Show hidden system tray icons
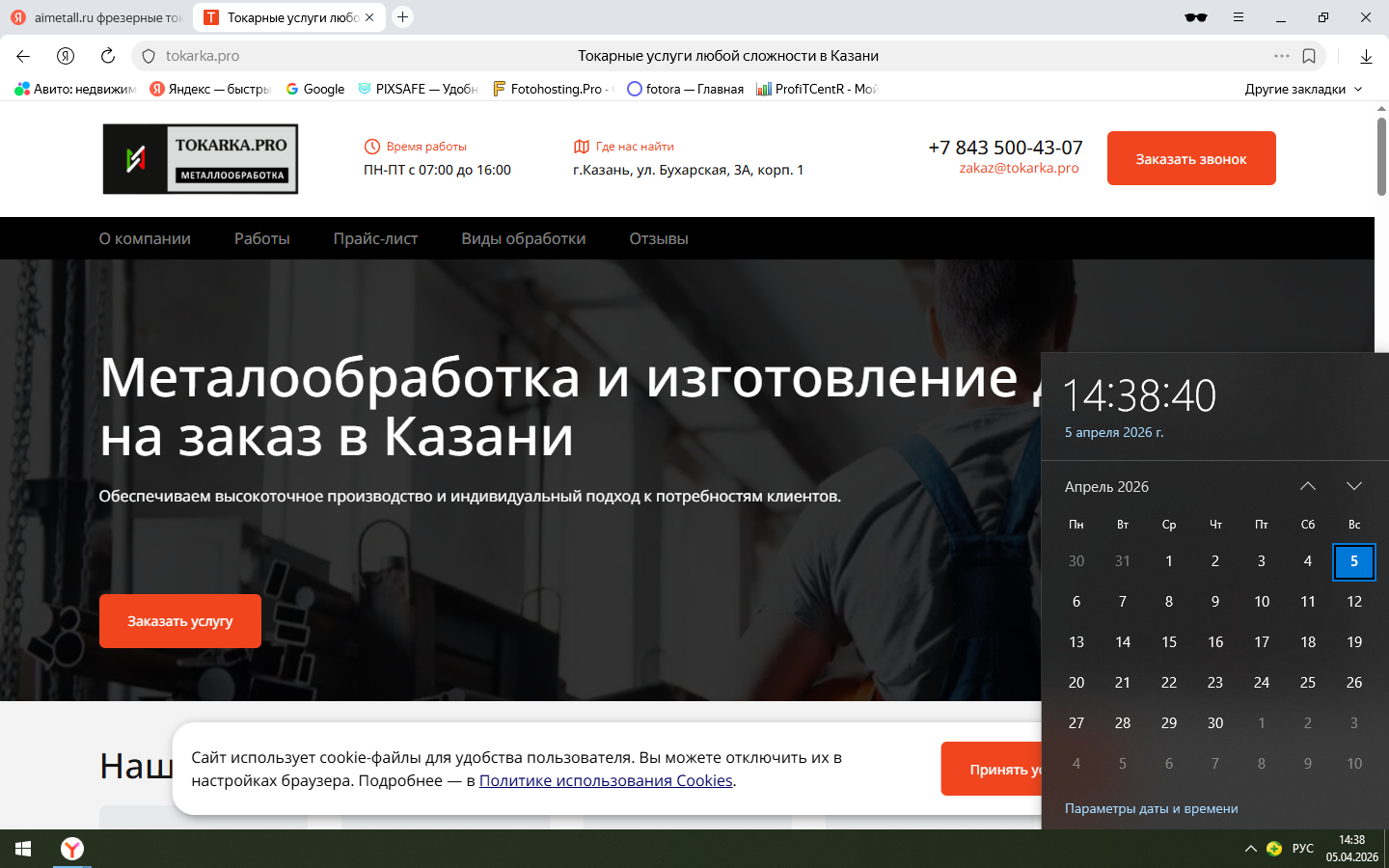The image size is (1389, 868). pos(1250,849)
